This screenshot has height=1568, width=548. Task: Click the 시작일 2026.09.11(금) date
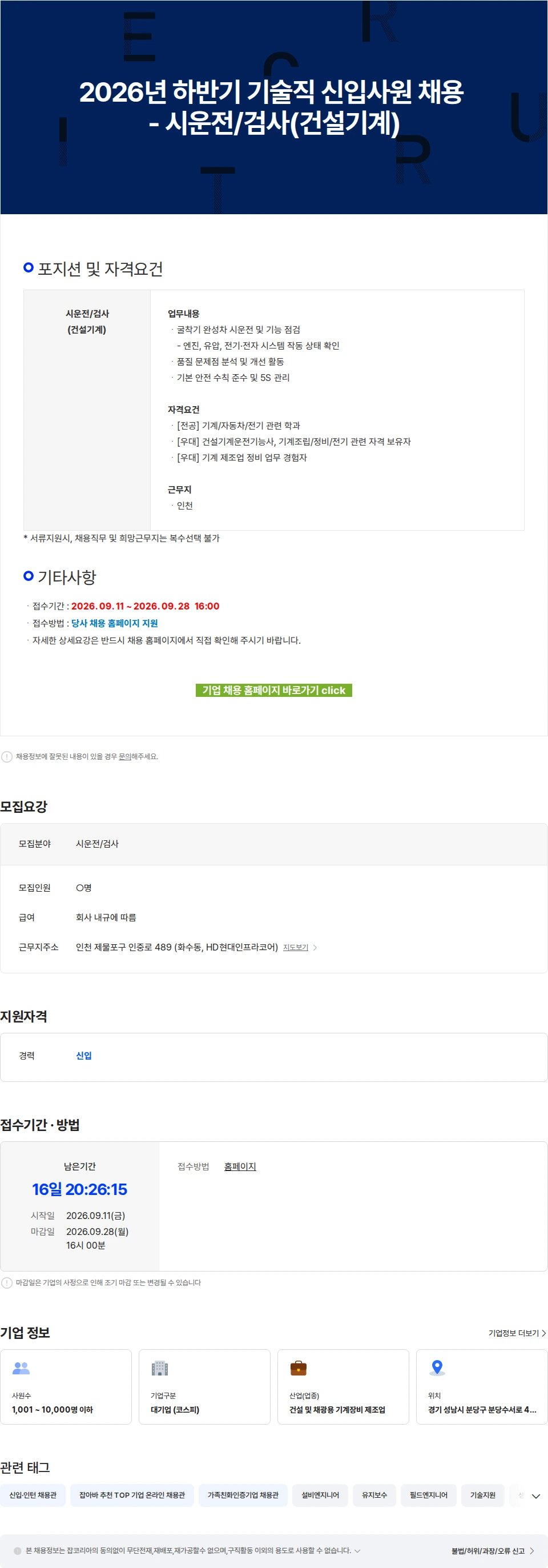pos(95,1216)
